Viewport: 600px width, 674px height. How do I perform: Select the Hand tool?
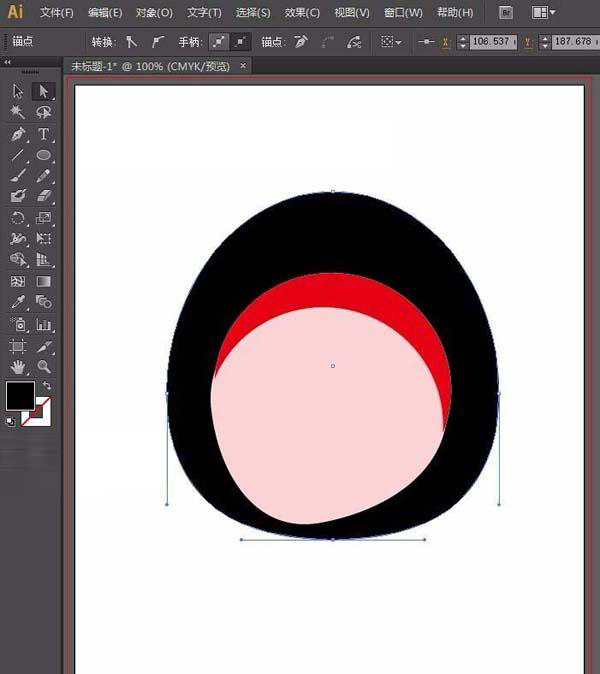point(18,367)
